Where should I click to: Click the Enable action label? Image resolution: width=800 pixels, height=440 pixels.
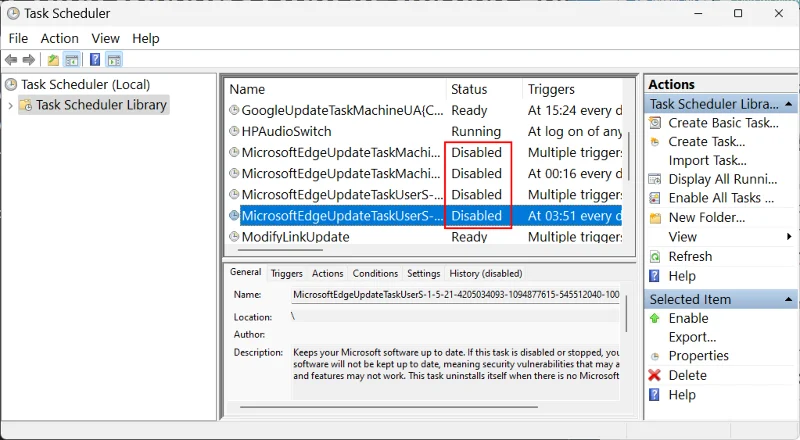688,319
